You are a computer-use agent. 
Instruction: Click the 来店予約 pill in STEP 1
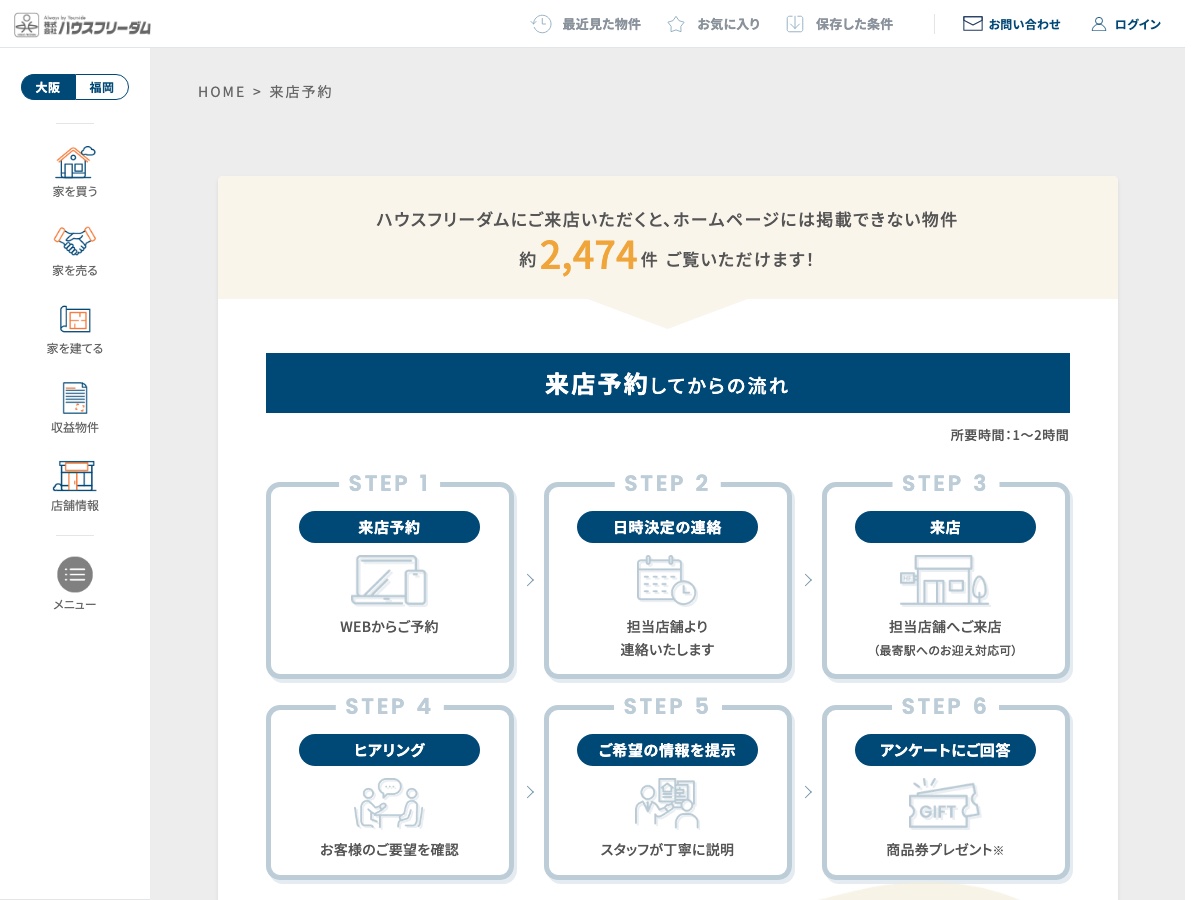(x=389, y=527)
